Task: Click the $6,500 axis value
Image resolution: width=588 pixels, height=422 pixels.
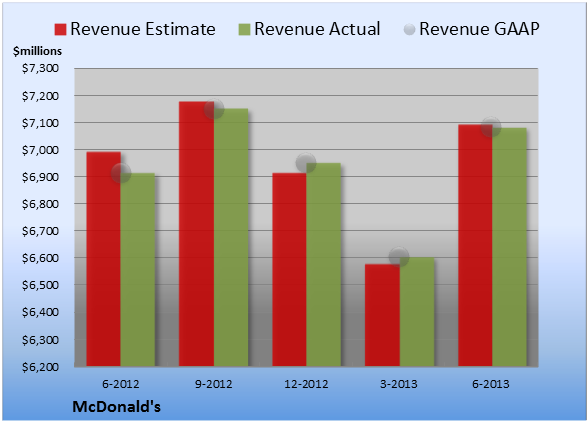Action: 40,285
